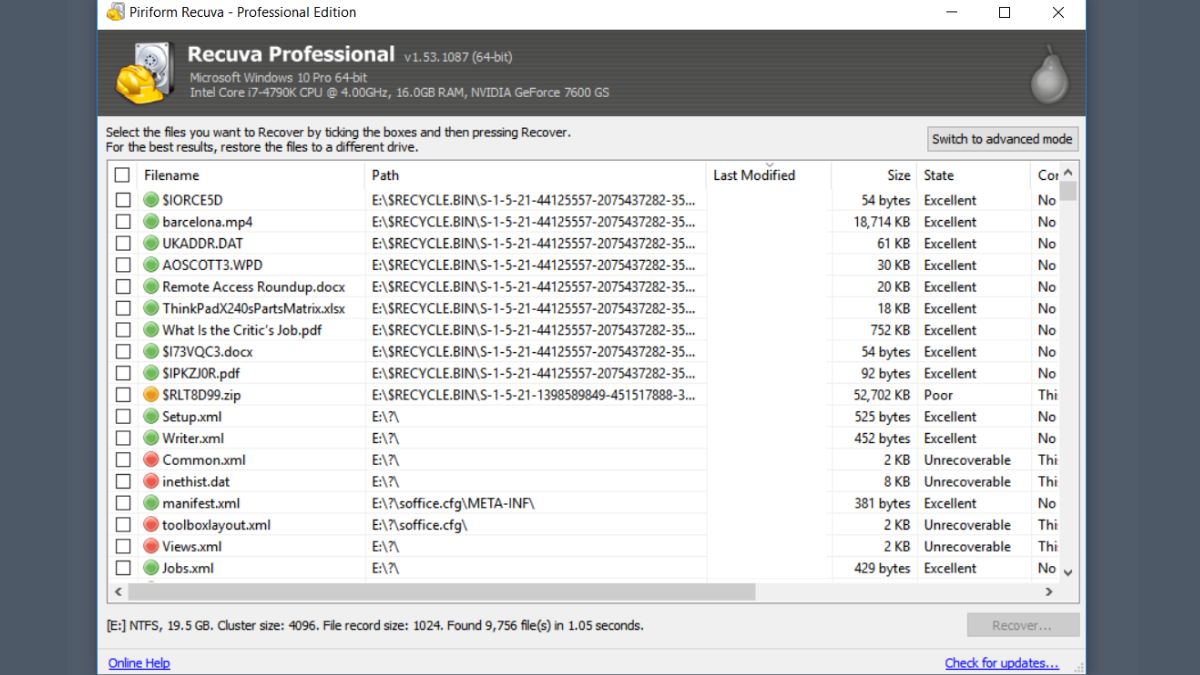This screenshot has width=1200, height=675.
Task: Click green status dot for Jobs.xml
Action: [x=152, y=568]
